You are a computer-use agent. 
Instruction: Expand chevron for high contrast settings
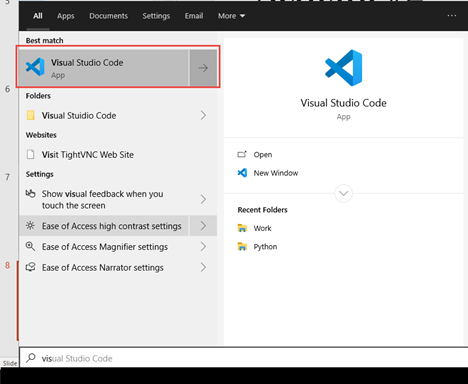(x=203, y=226)
